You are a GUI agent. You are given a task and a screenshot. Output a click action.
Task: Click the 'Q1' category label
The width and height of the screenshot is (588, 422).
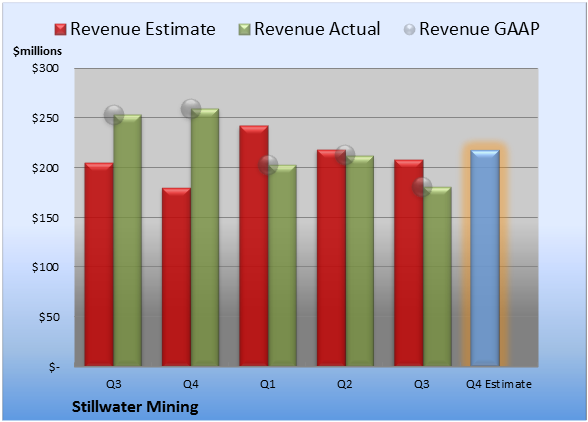(268, 384)
